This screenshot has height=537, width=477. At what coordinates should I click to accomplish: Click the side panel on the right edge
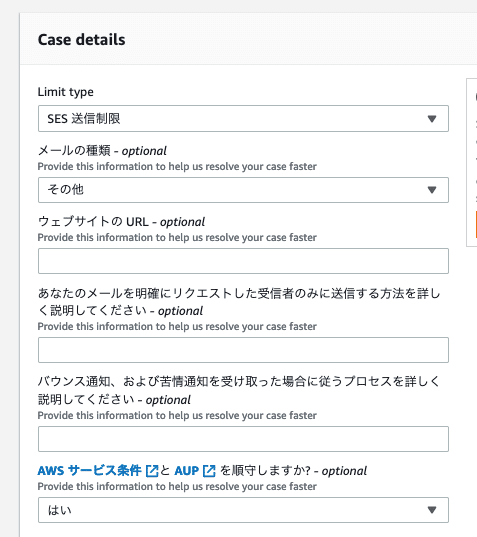tap(472, 162)
